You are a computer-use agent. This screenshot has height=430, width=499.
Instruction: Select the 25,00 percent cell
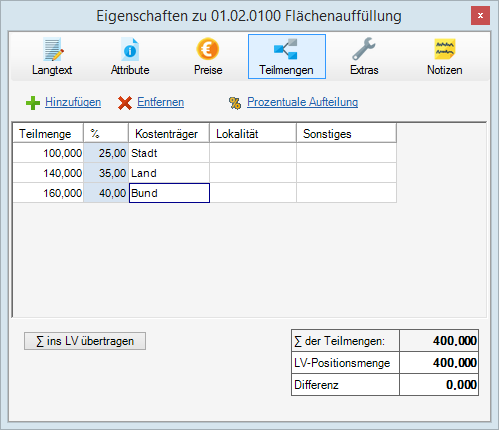tap(106, 153)
